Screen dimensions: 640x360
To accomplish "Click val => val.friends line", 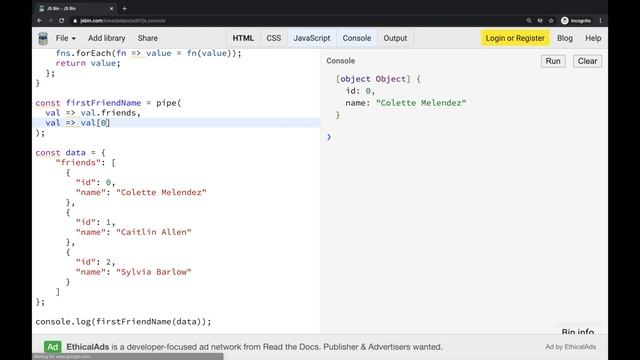I will 93,113.
